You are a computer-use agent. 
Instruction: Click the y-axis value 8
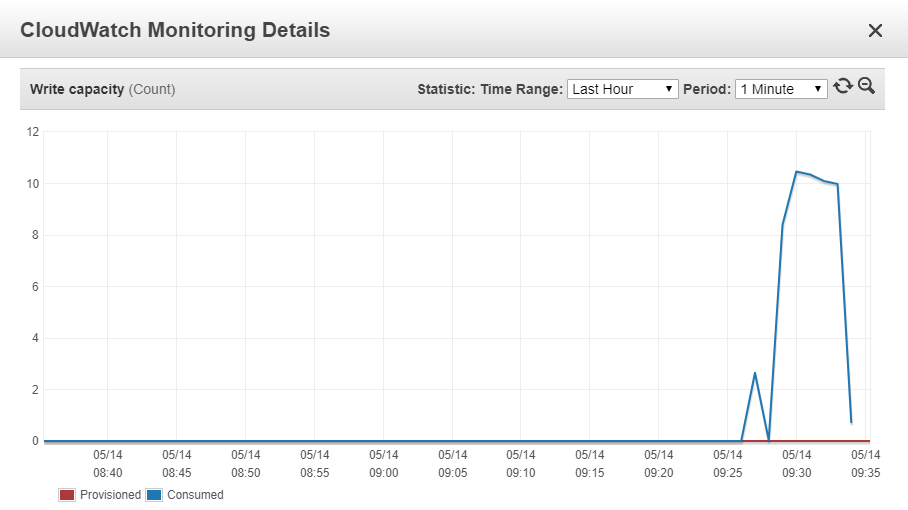click(35, 235)
